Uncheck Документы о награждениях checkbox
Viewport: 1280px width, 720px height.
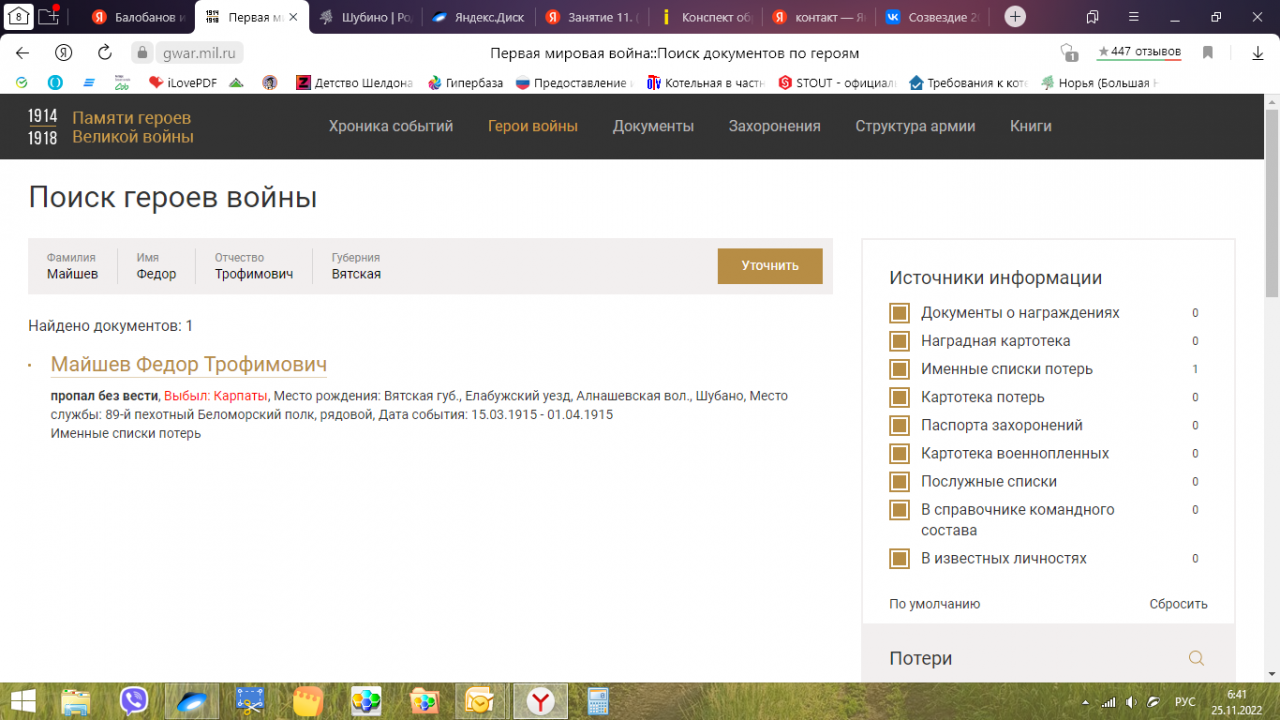899,313
